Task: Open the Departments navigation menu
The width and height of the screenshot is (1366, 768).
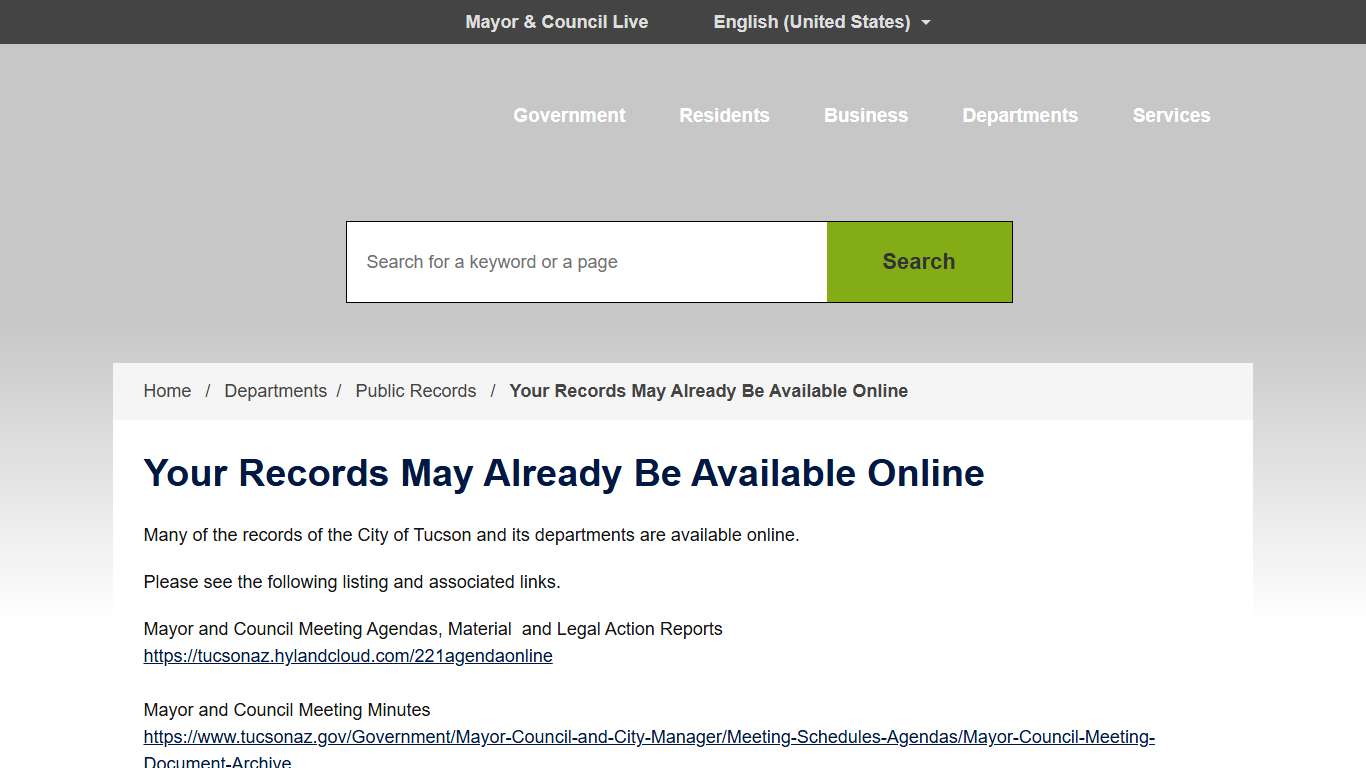Action: tap(1020, 115)
